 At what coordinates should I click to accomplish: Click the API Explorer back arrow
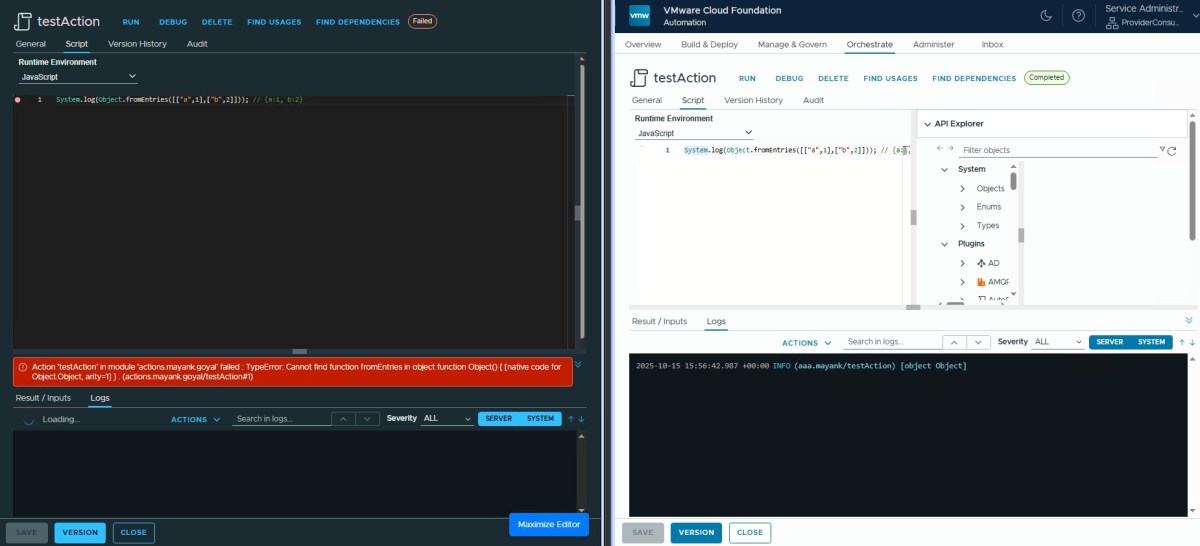point(939,149)
